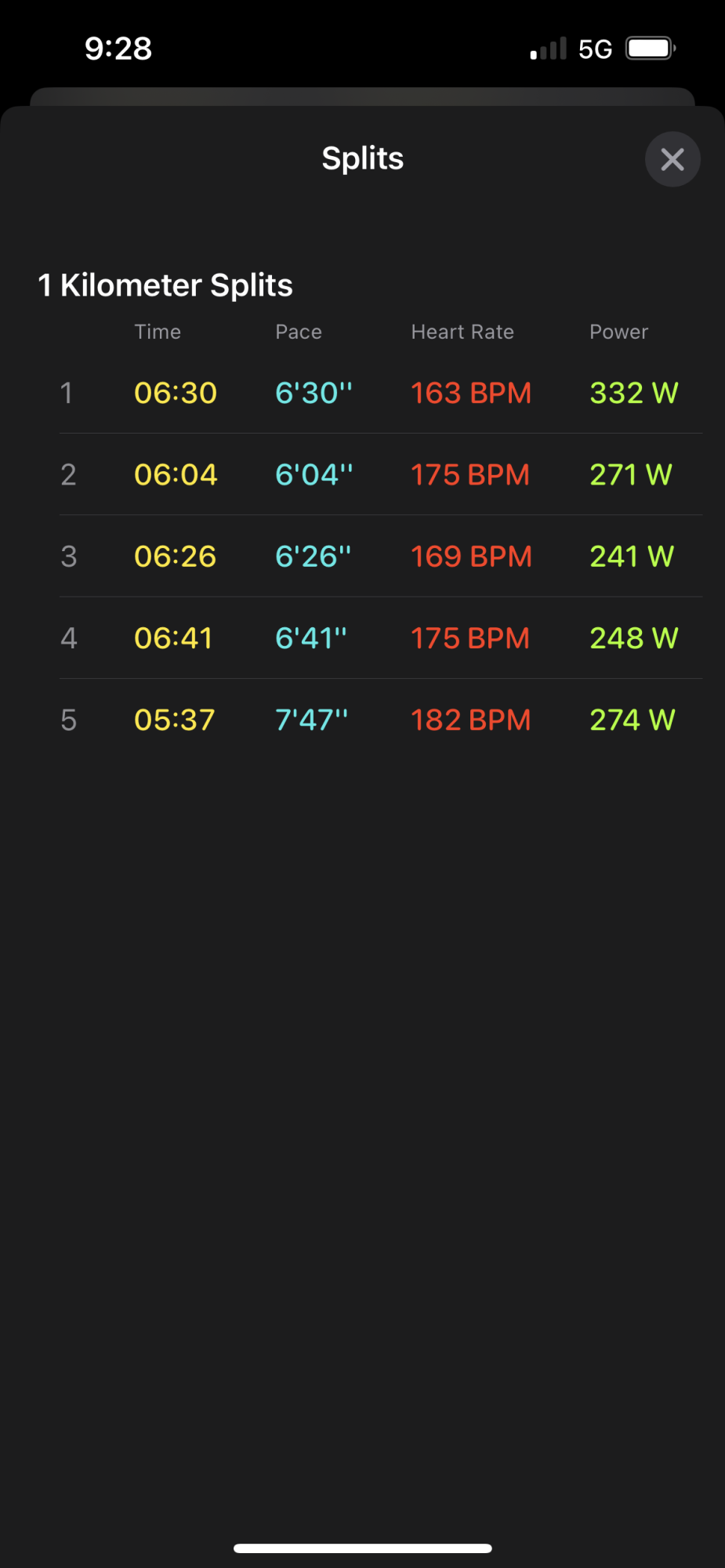This screenshot has width=725, height=1568.
Task: Select the Heart Rate column header
Action: [x=462, y=332]
